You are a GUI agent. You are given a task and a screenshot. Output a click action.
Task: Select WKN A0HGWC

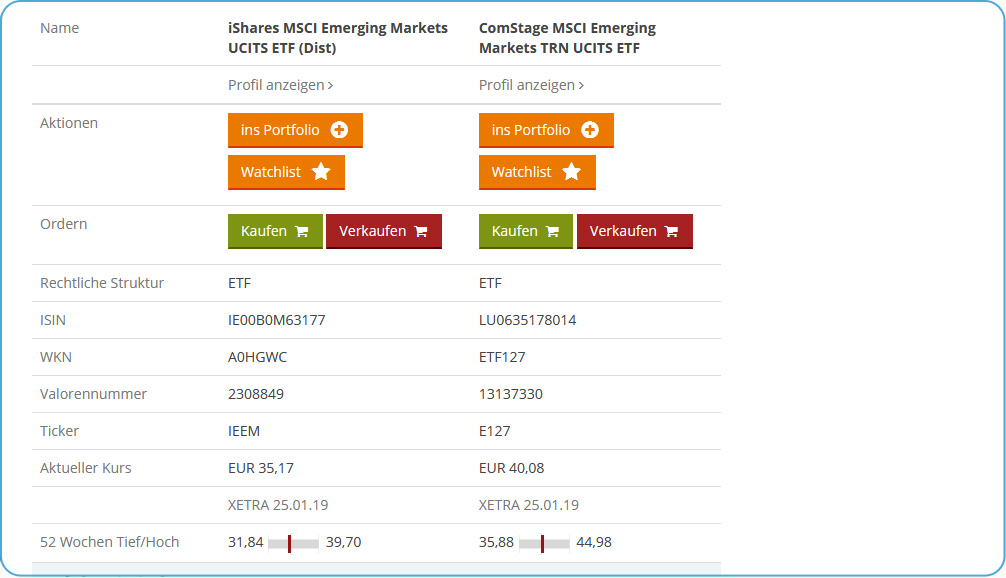[x=257, y=357]
